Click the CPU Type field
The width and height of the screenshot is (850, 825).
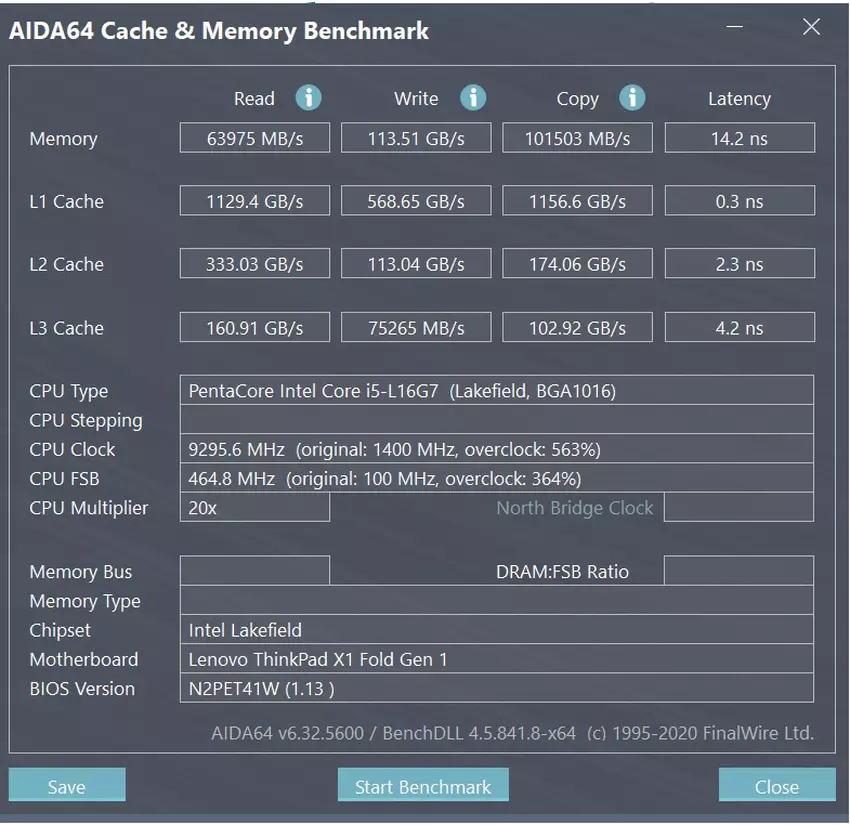pyautogui.click(x=496, y=390)
